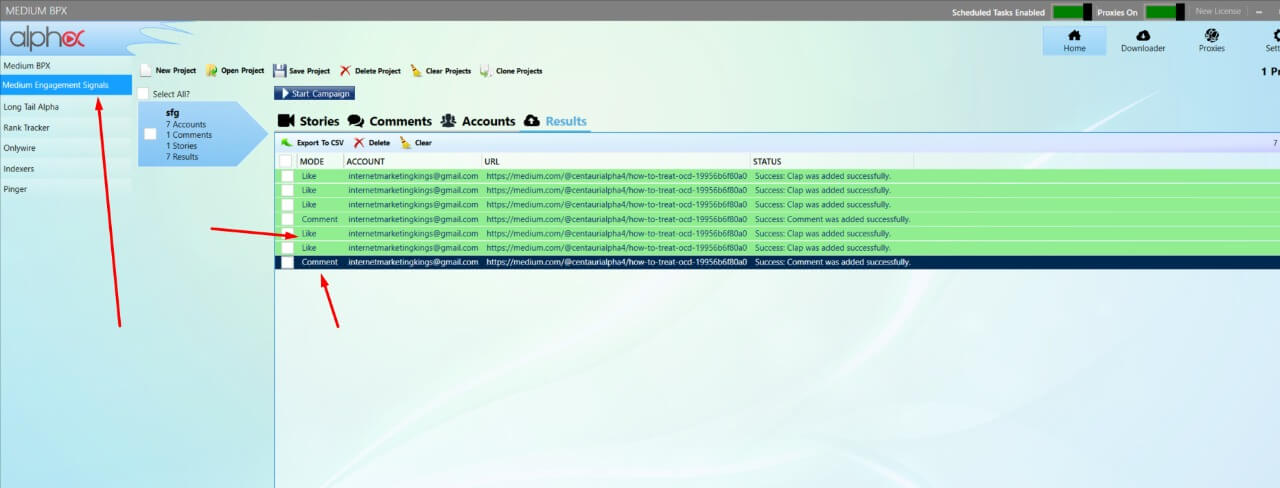The width and height of the screenshot is (1280, 488).
Task: Click the Clear Projects broom icon
Action: [416, 71]
